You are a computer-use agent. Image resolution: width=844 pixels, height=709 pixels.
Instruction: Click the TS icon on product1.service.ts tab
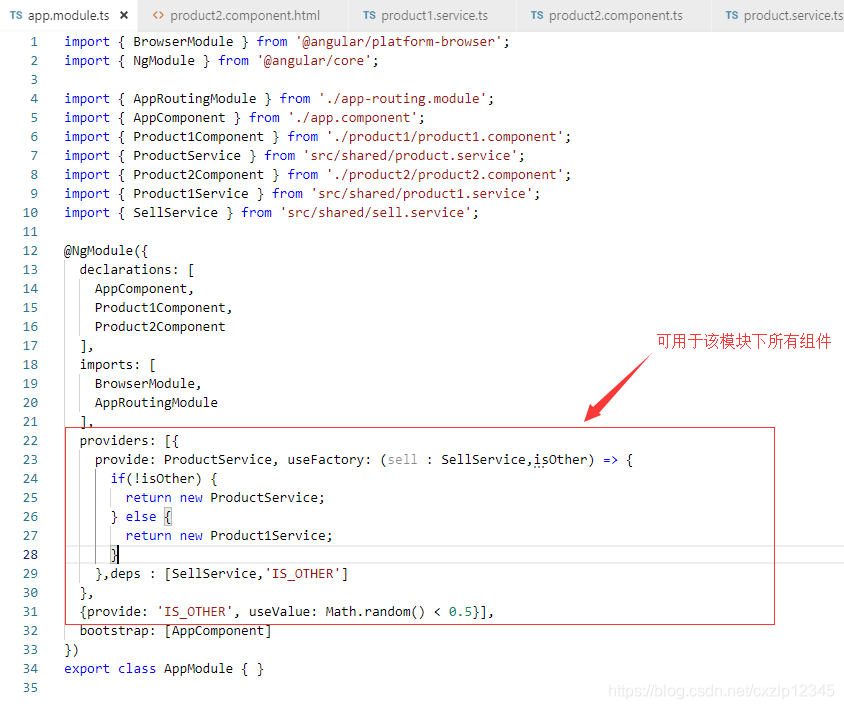tap(369, 15)
